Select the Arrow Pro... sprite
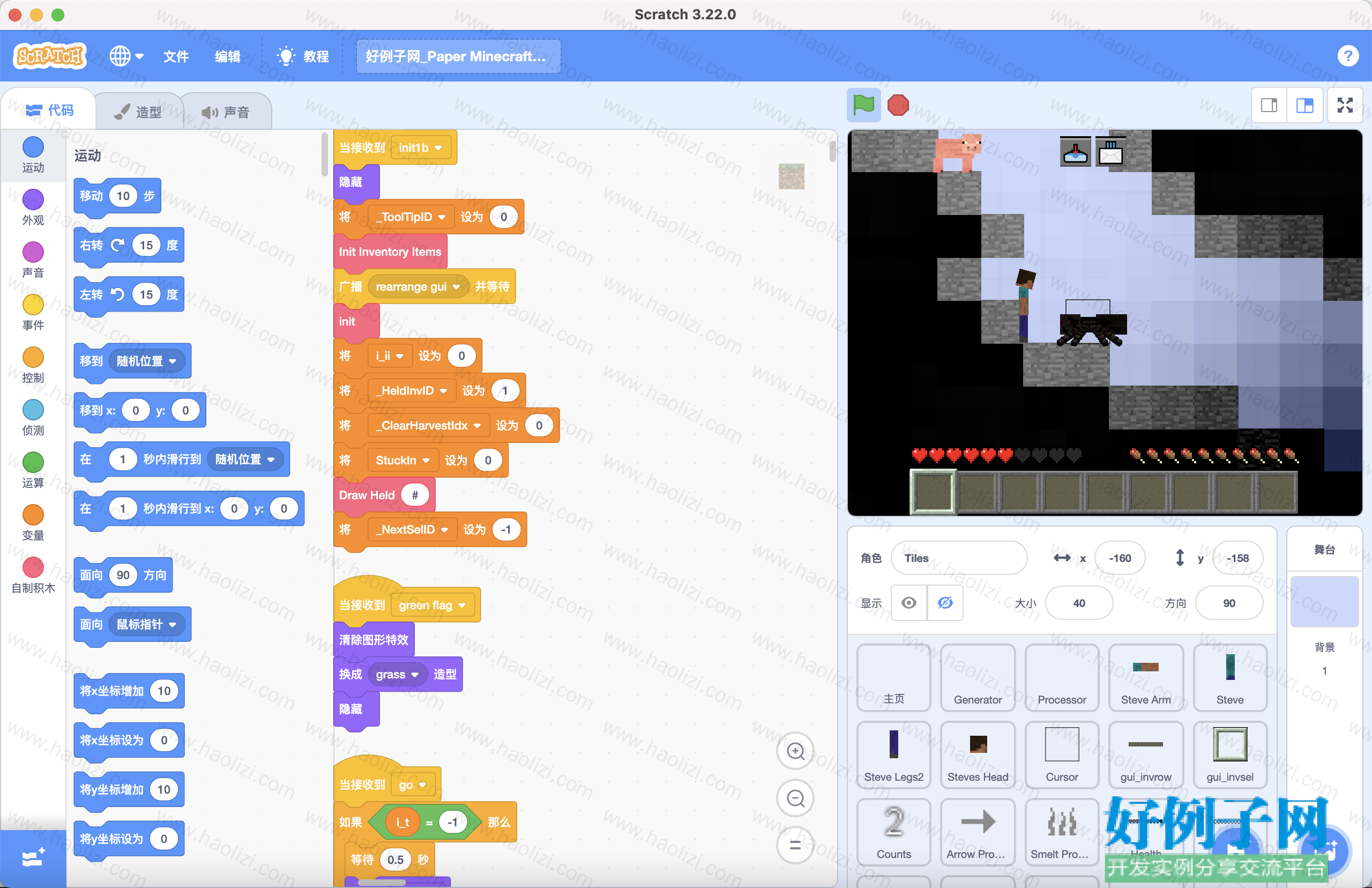1372x888 pixels. click(978, 832)
